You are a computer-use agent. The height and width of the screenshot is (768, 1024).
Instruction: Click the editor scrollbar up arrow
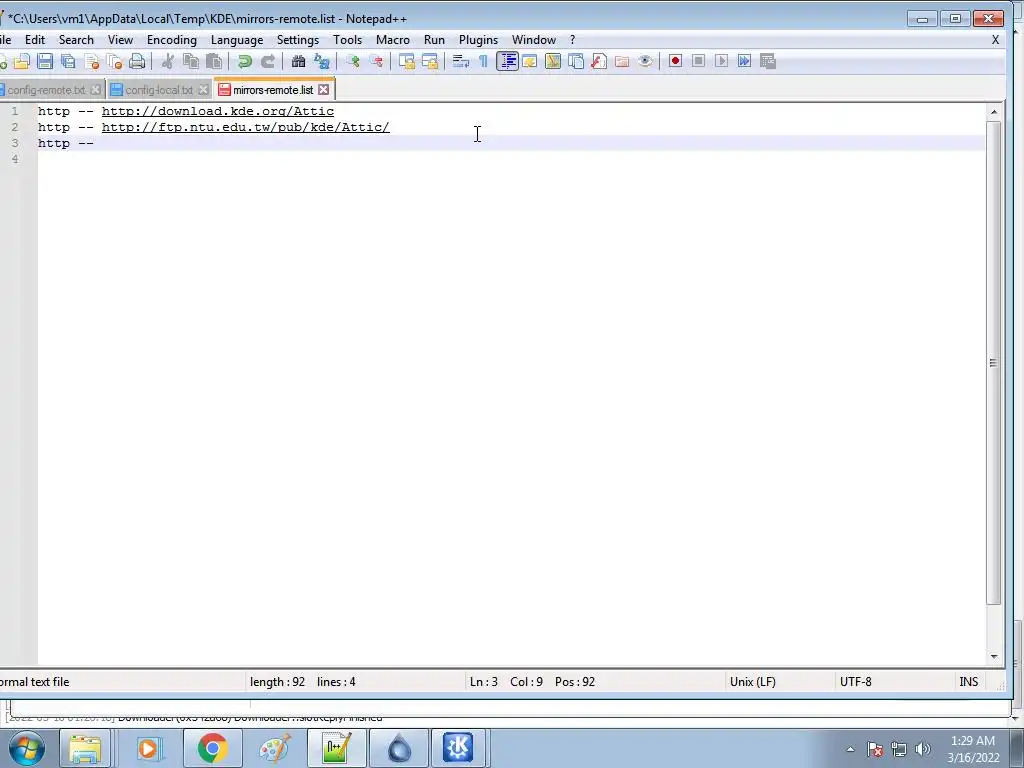coord(994,112)
